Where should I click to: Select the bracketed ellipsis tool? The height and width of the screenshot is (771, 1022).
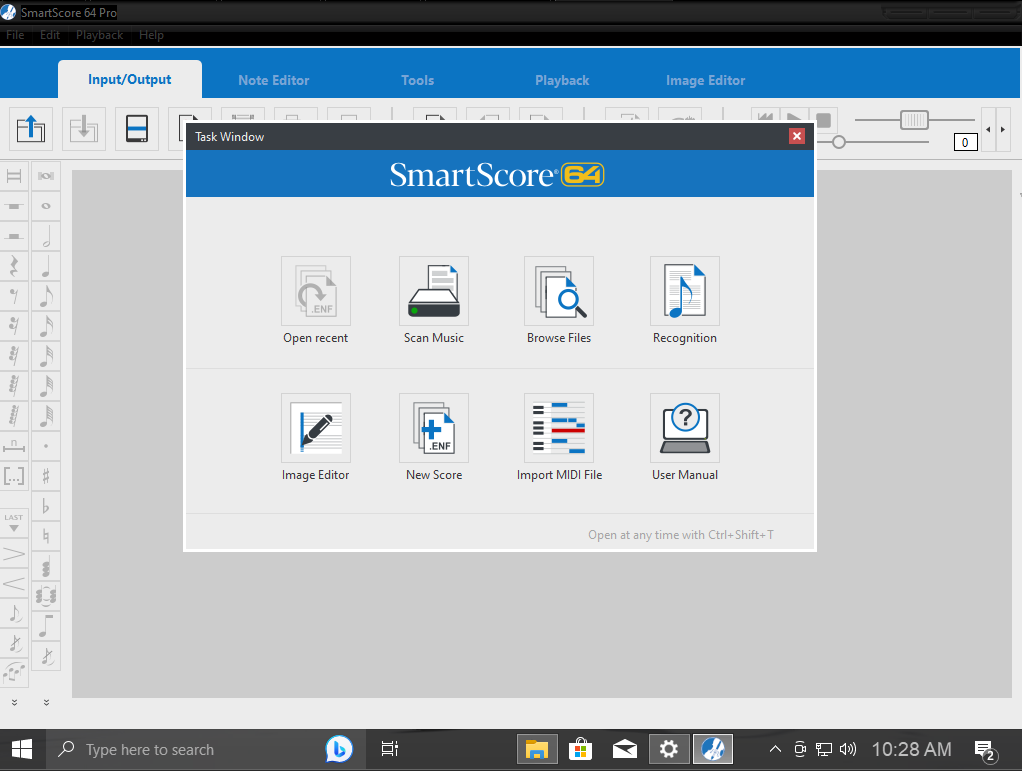[x=14, y=476]
